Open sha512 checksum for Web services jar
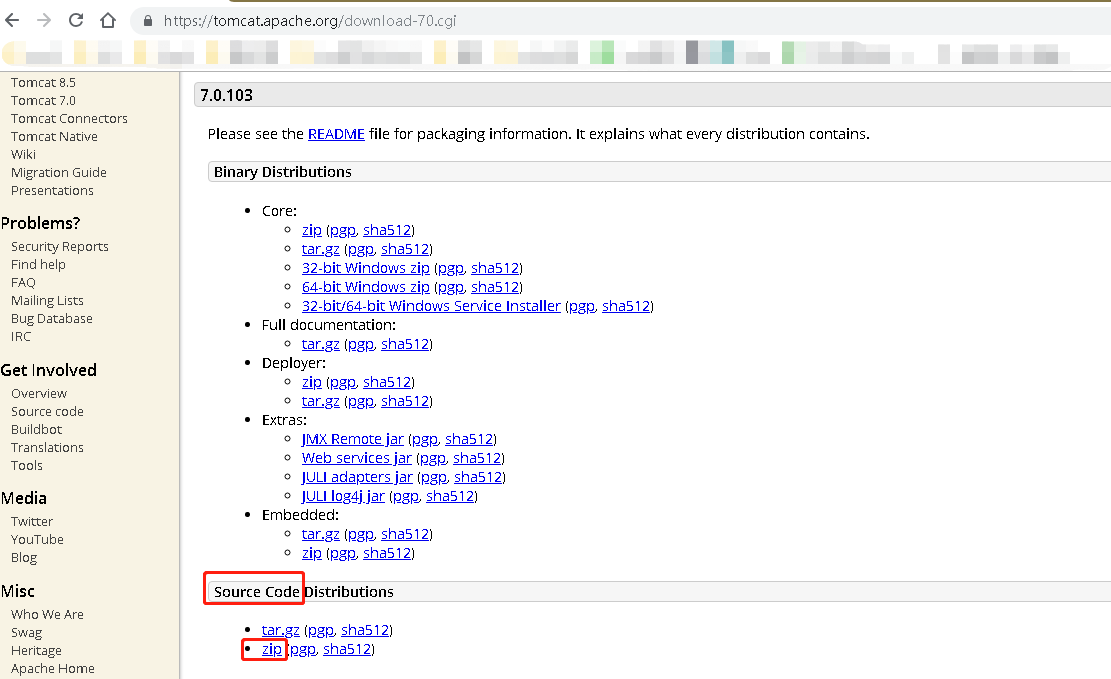The width and height of the screenshot is (1111, 679). point(477,458)
